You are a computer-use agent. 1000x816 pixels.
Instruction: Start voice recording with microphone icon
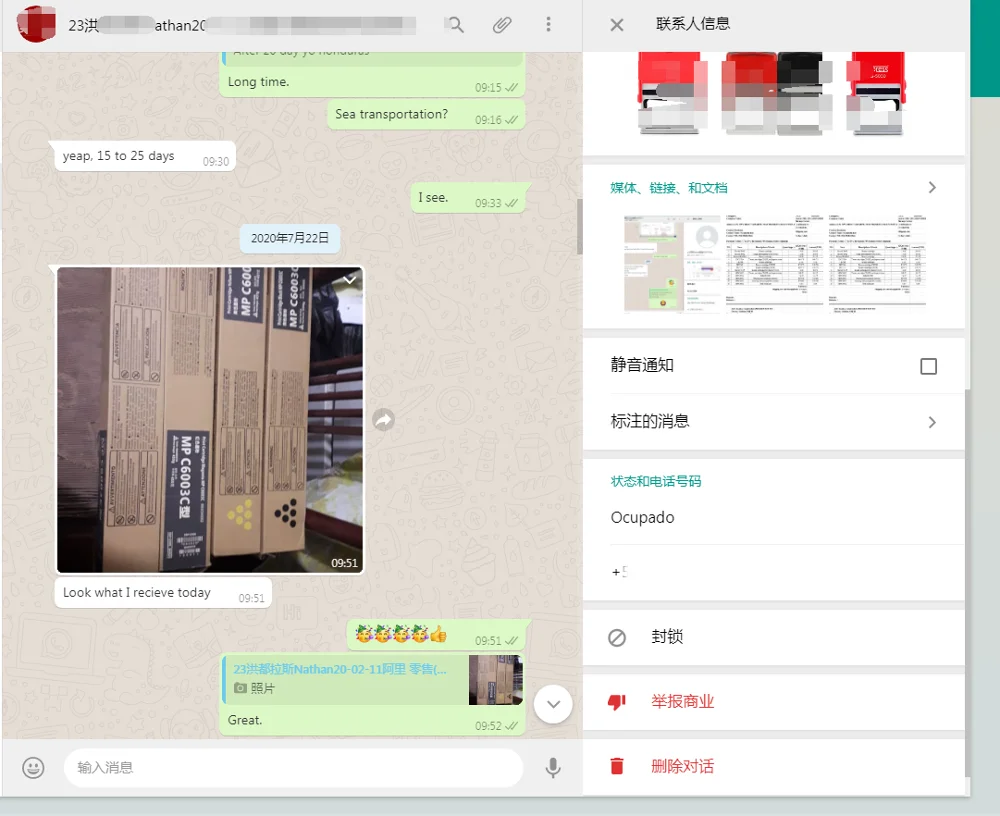[x=553, y=768]
